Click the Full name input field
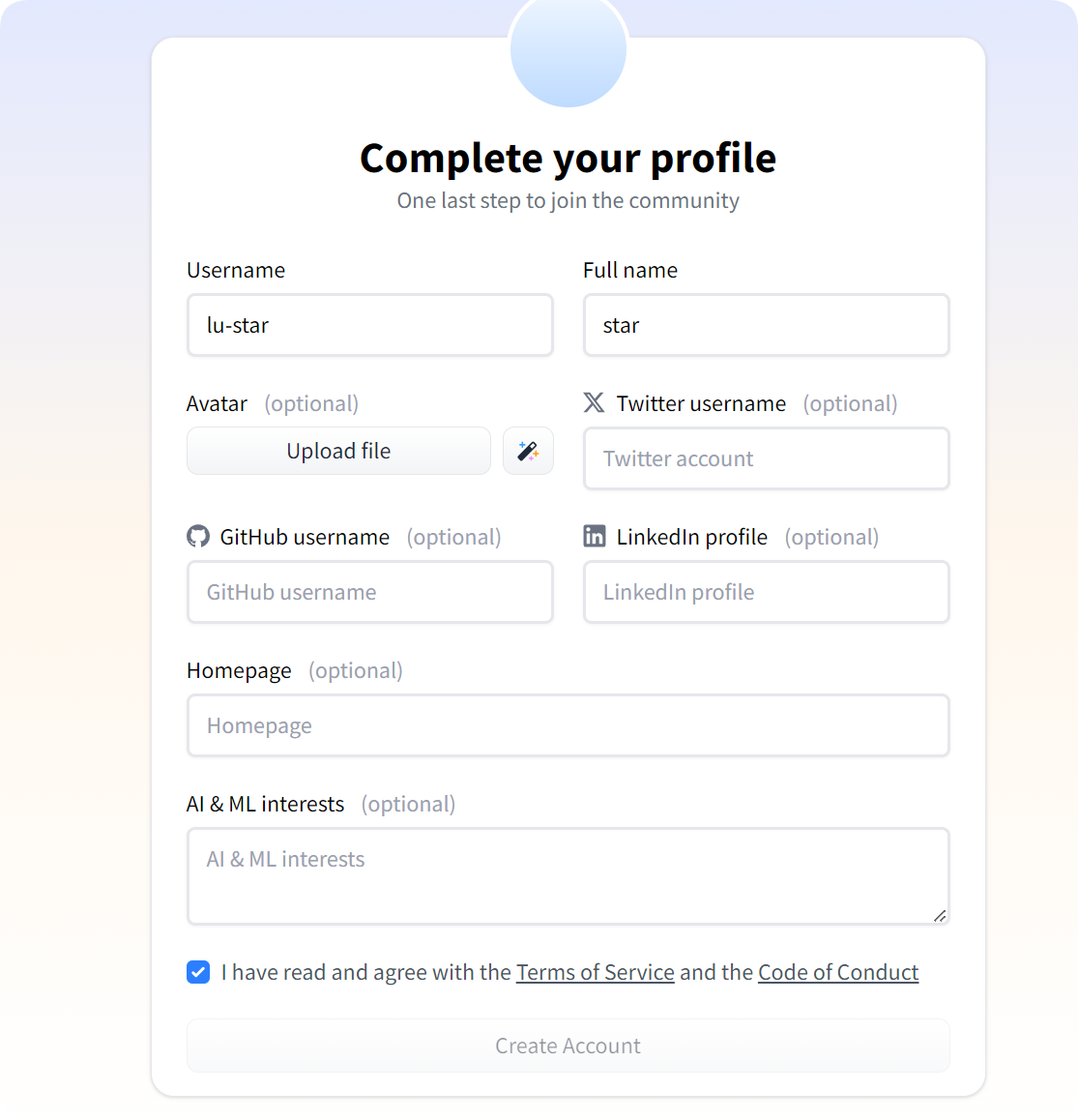Viewport: 1078px width, 1120px height. [766, 325]
